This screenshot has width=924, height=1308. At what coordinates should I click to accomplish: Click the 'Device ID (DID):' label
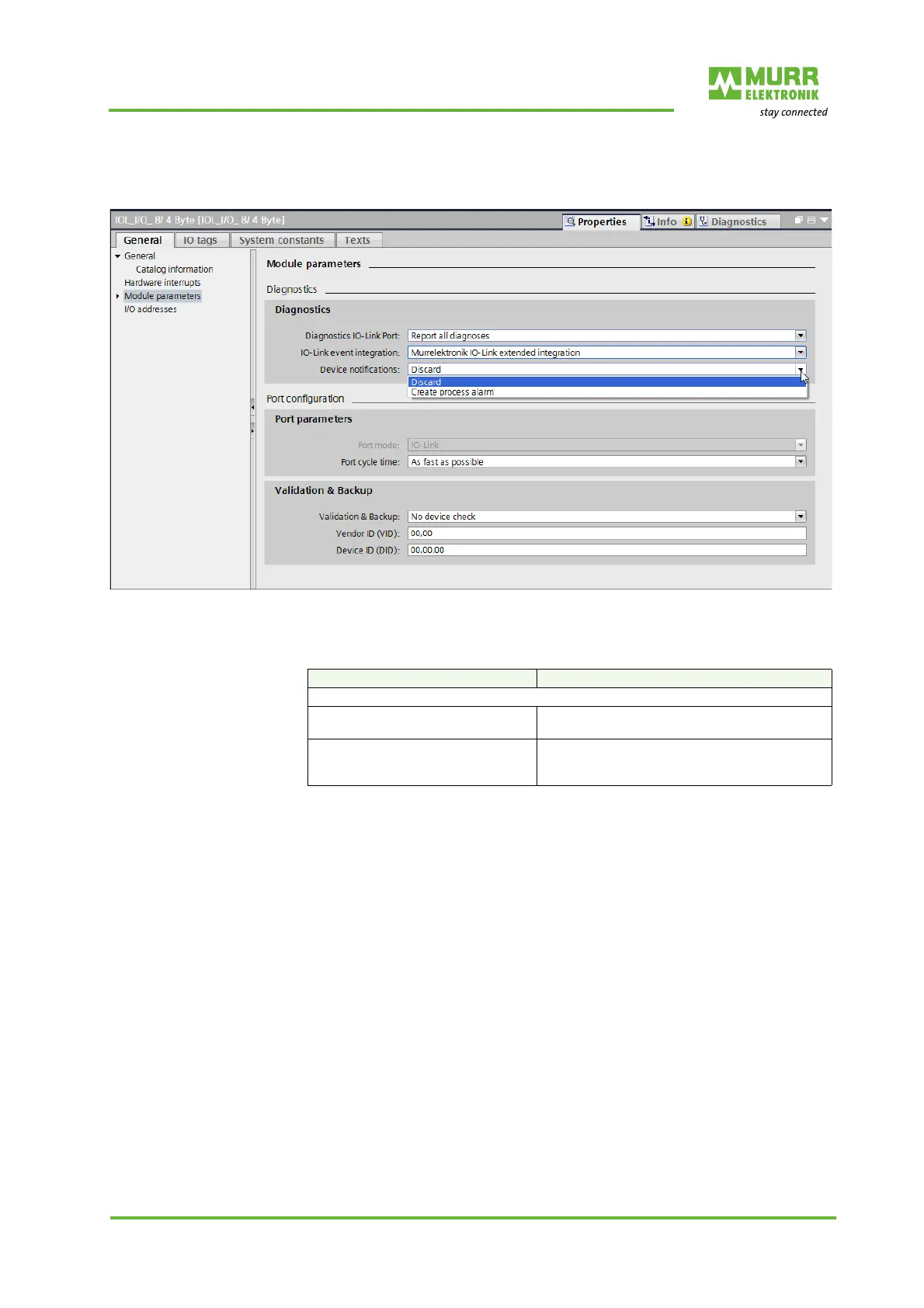tap(368, 550)
